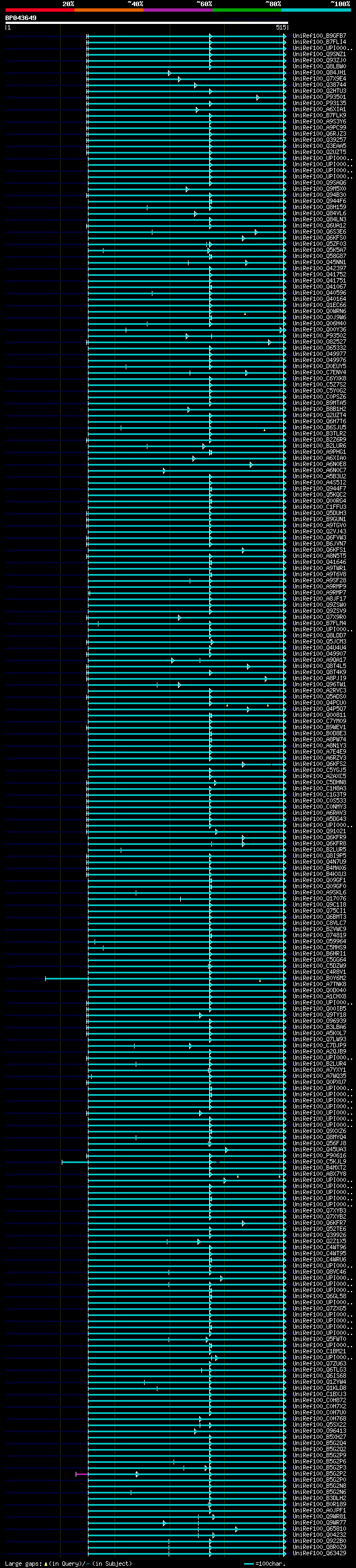Open hit UniRef100_B9GF87
Screen dimensions: 356x1568
[319, 36]
